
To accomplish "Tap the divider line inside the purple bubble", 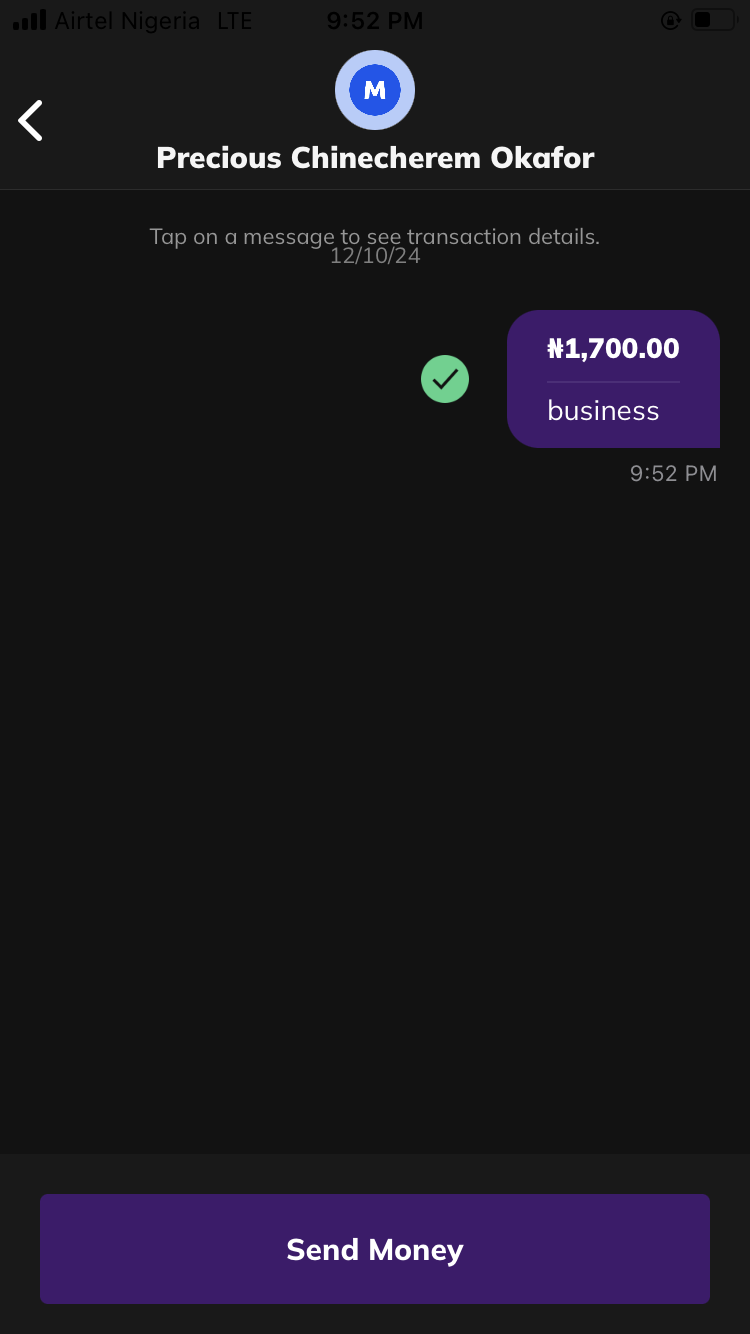I will pyautogui.click(x=613, y=382).
